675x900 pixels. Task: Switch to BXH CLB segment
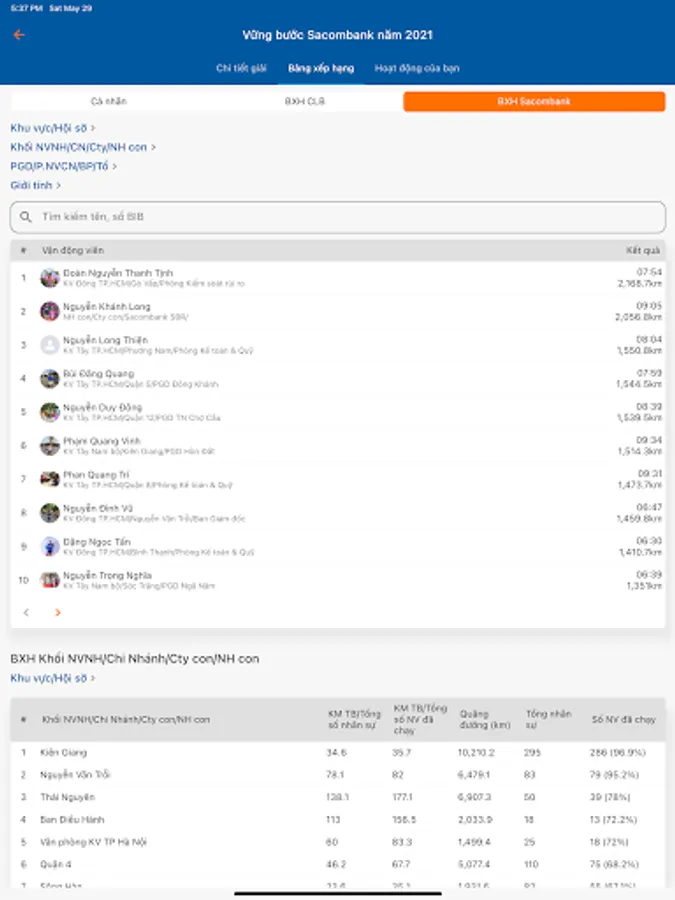click(x=305, y=101)
